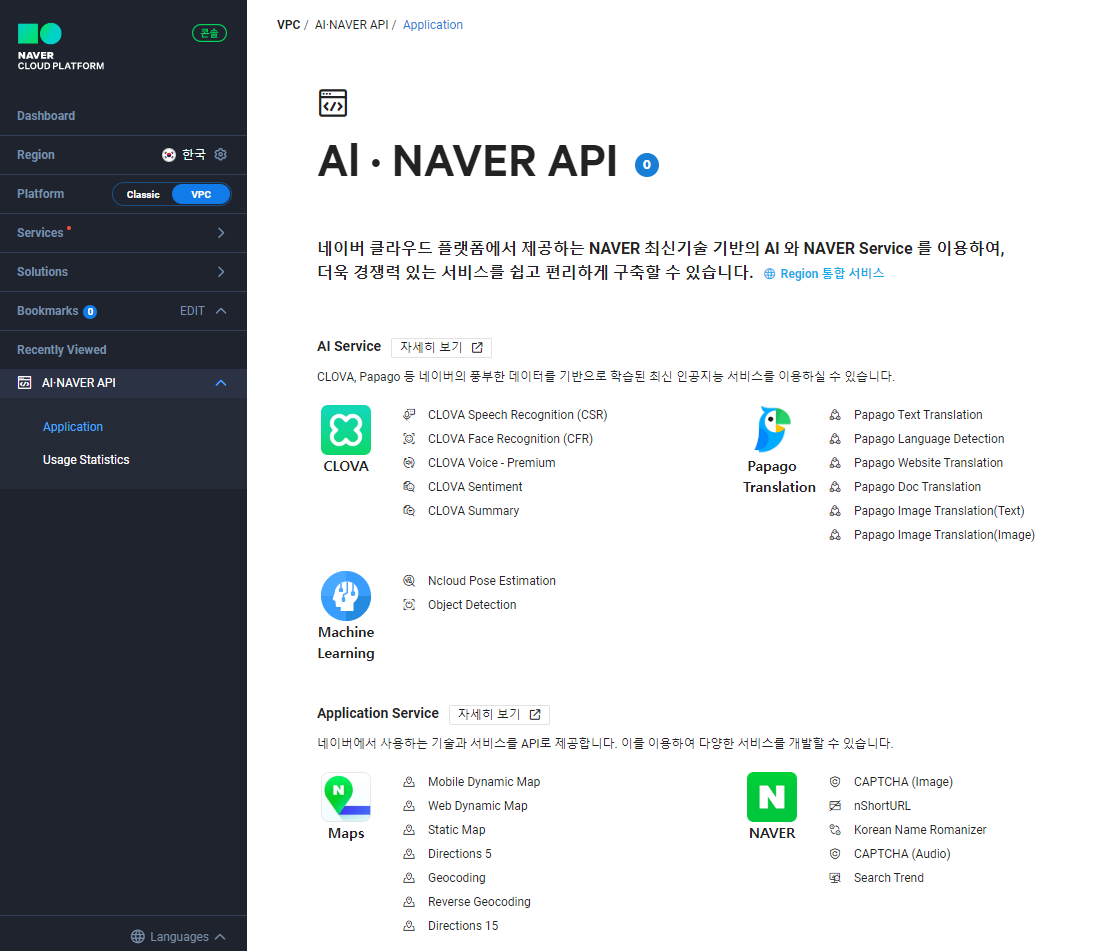Open Recently Viewed section

62,350
